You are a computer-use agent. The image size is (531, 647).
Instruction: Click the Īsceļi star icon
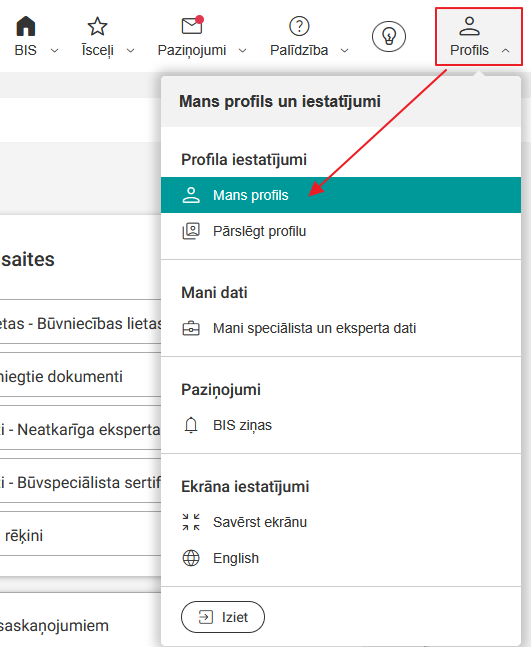(x=97, y=26)
